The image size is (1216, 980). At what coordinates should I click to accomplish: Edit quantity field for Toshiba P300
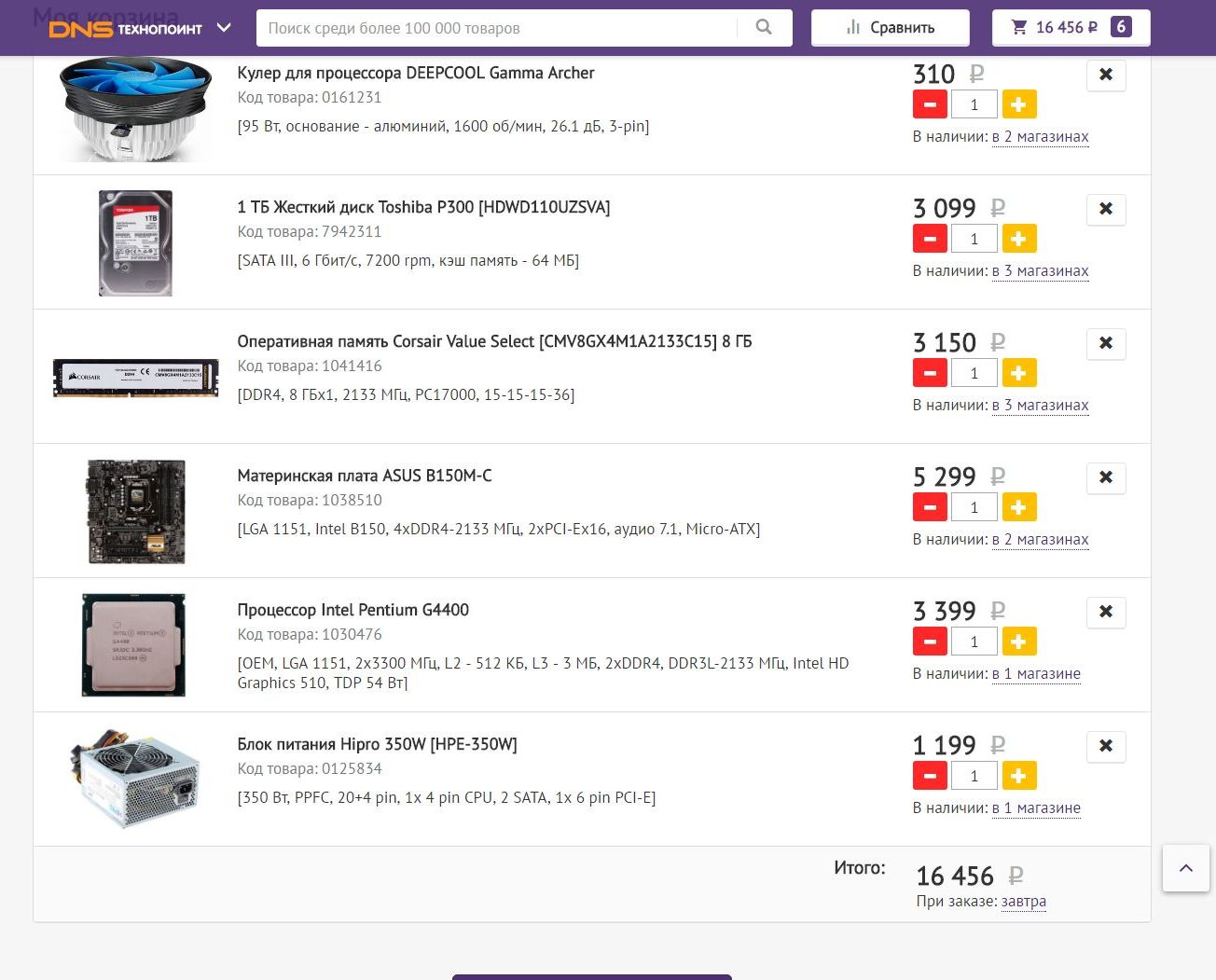pyautogui.click(x=974, y=239)
